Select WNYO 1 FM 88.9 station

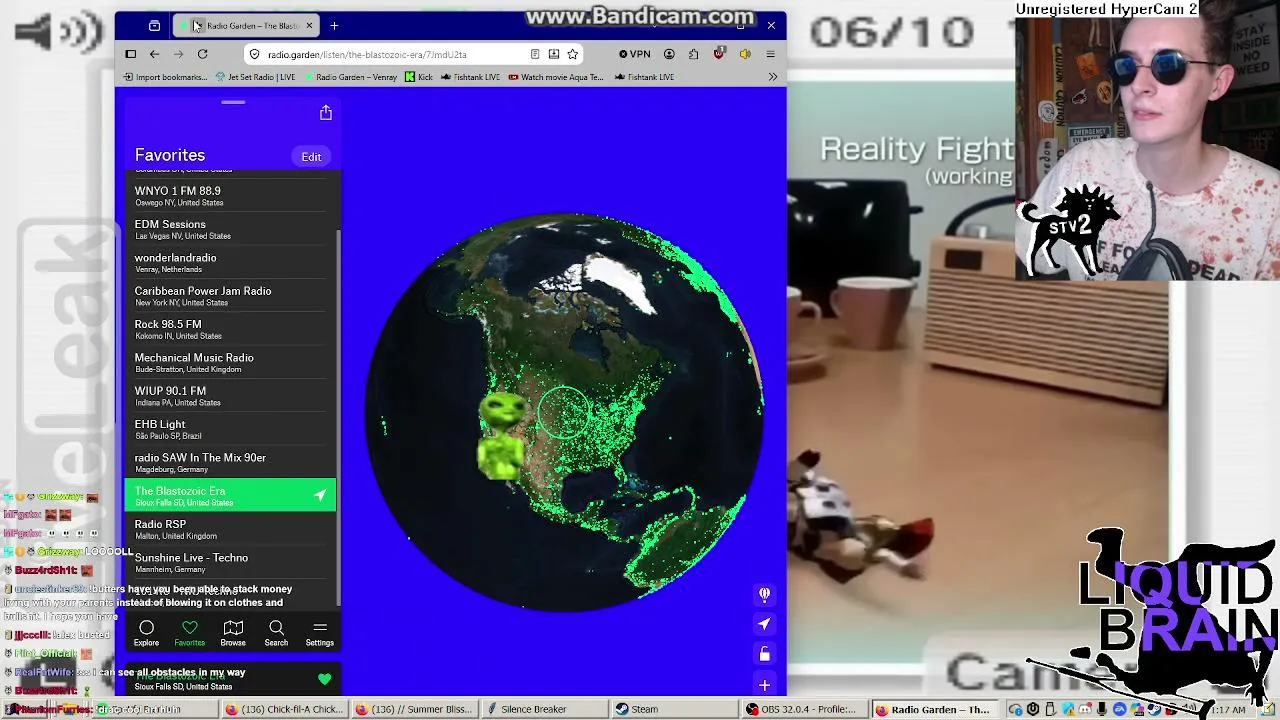coord(230,195)
